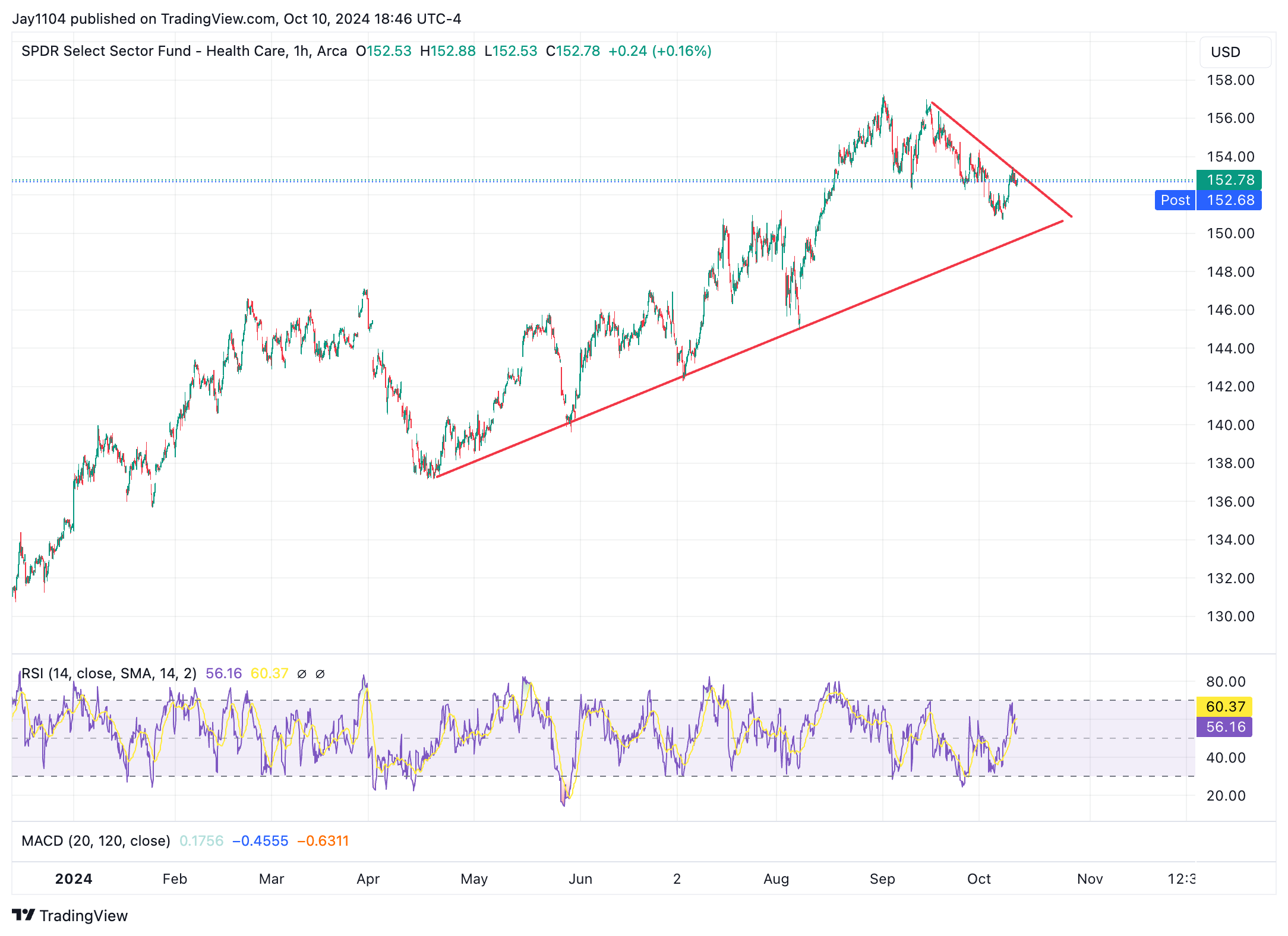This screenshot has width=1288, height=936.
Task: Click the 158.00 price axis label
Action: [x=1230, y=80]
